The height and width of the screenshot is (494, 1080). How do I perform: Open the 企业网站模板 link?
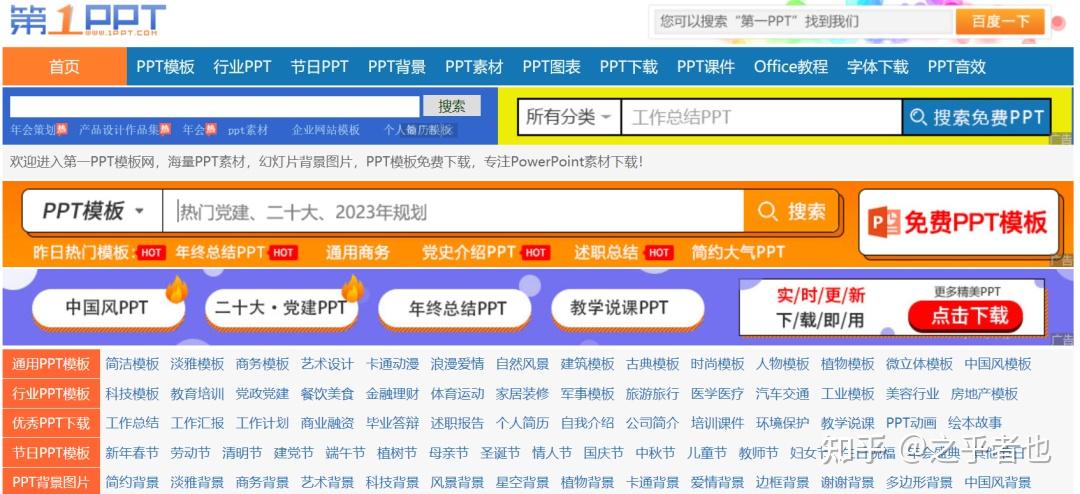click(x=326, y=130)
